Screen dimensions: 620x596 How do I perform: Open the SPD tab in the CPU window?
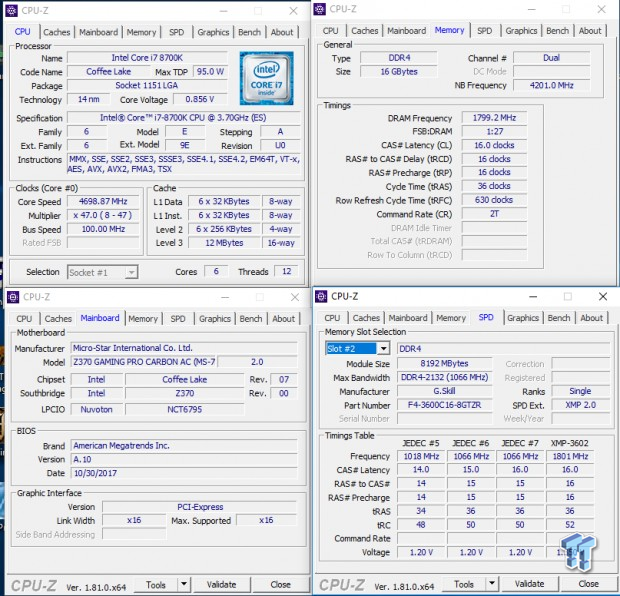tap(176, 32)
